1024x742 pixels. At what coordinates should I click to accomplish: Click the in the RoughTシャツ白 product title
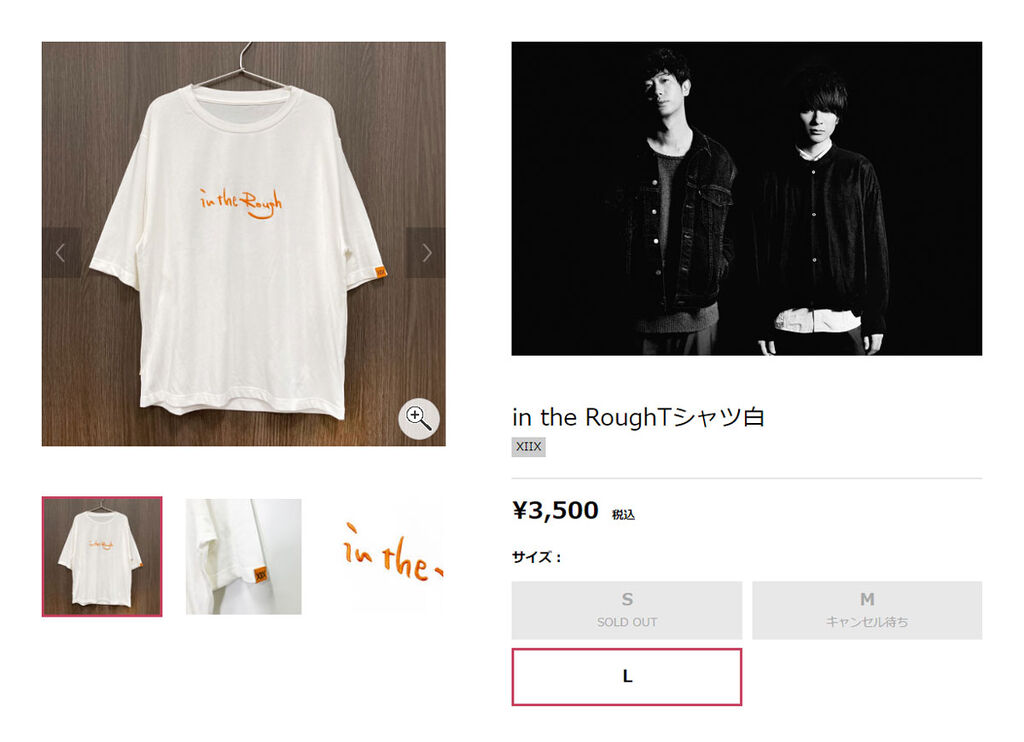coord(638,417)
